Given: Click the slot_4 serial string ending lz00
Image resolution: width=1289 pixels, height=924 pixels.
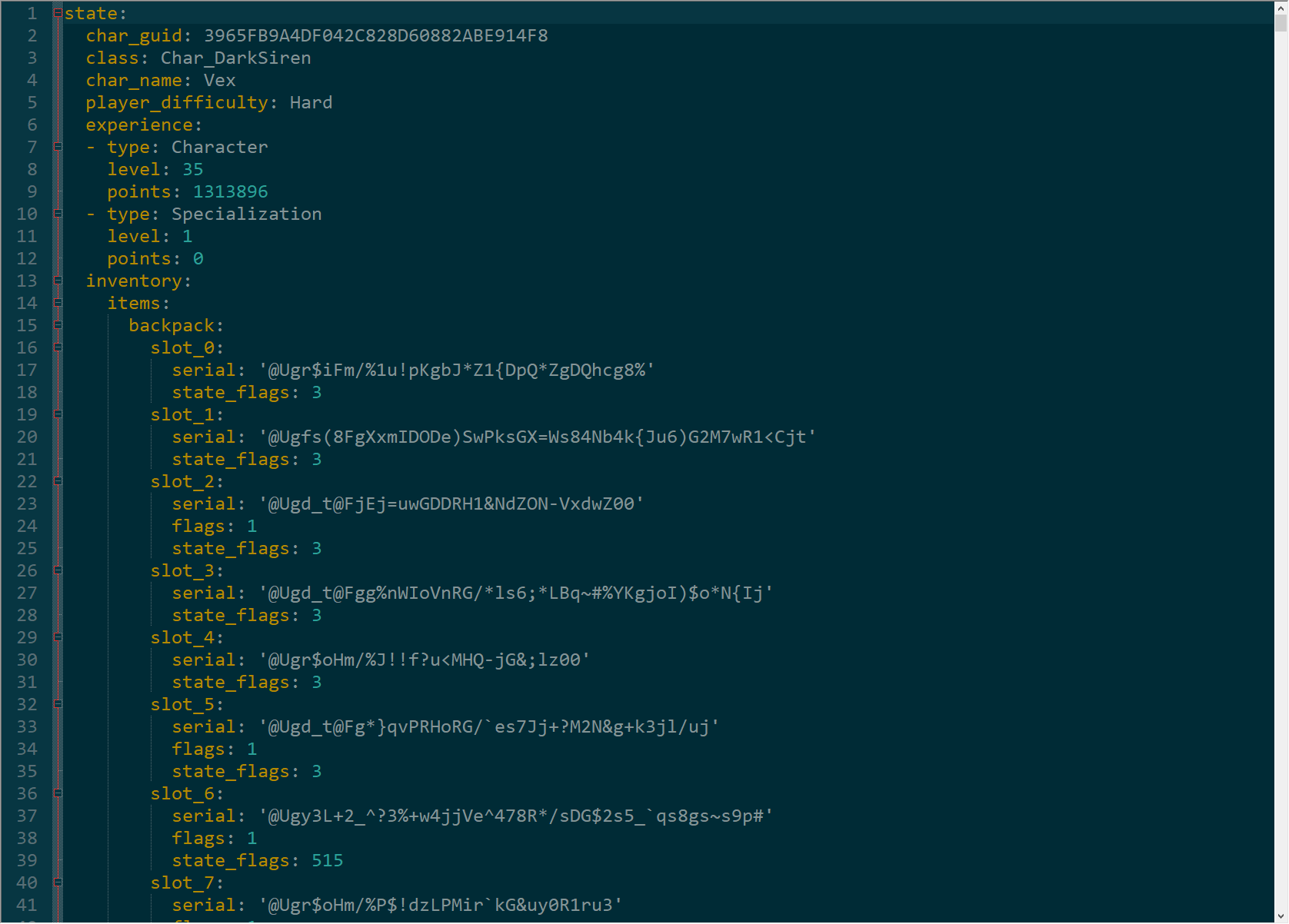Looking at the screenshot, I should [425, 660].
